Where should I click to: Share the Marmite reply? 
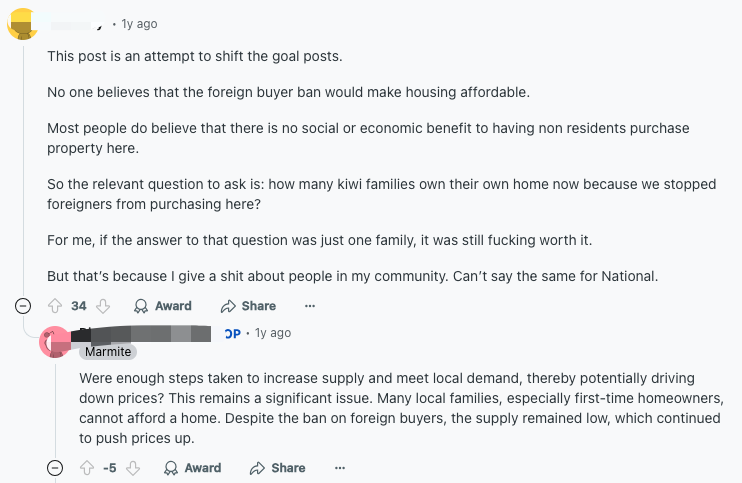click(278, 468)
